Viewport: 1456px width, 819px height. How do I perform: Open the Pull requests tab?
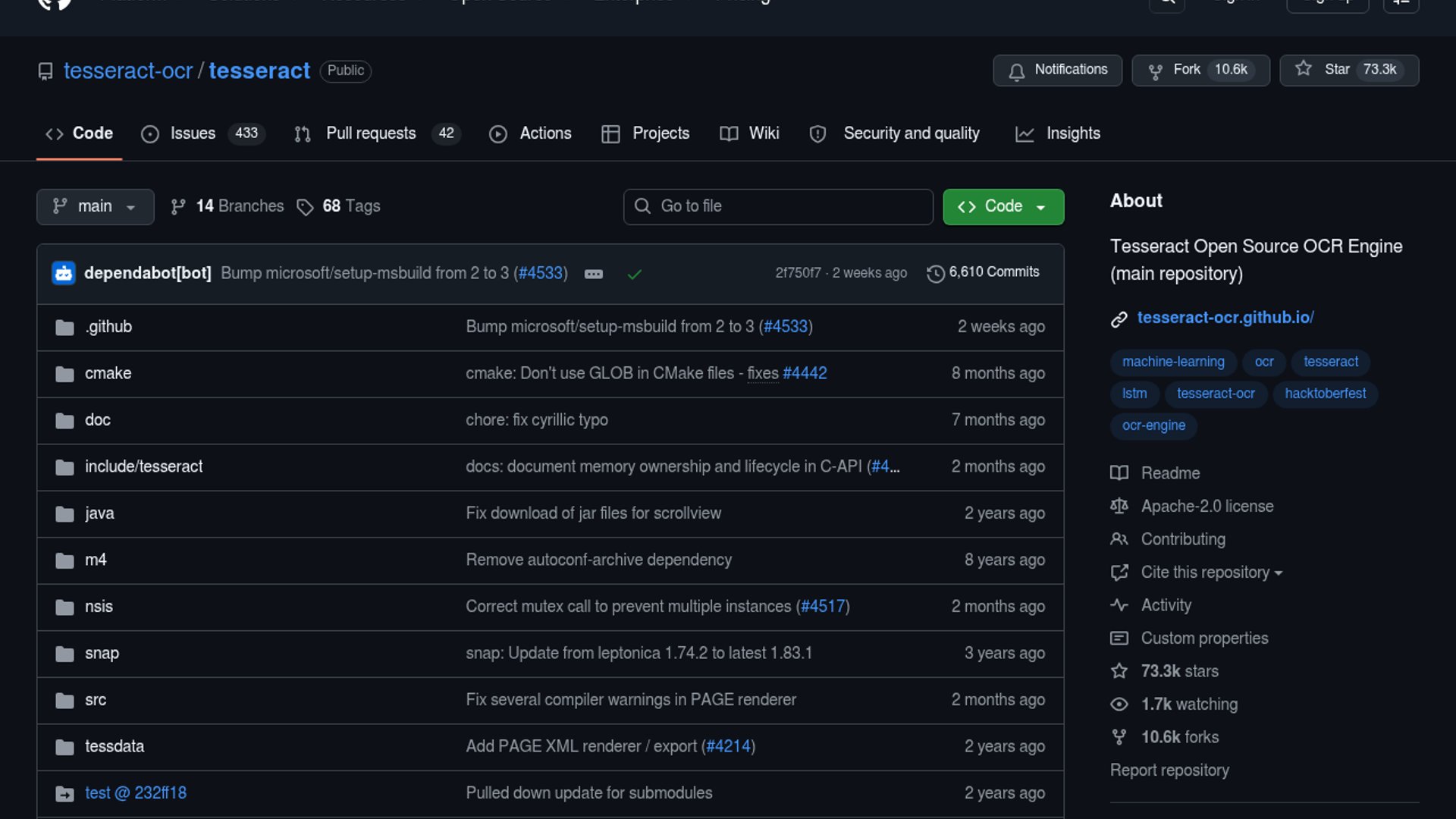coord(371,133)
